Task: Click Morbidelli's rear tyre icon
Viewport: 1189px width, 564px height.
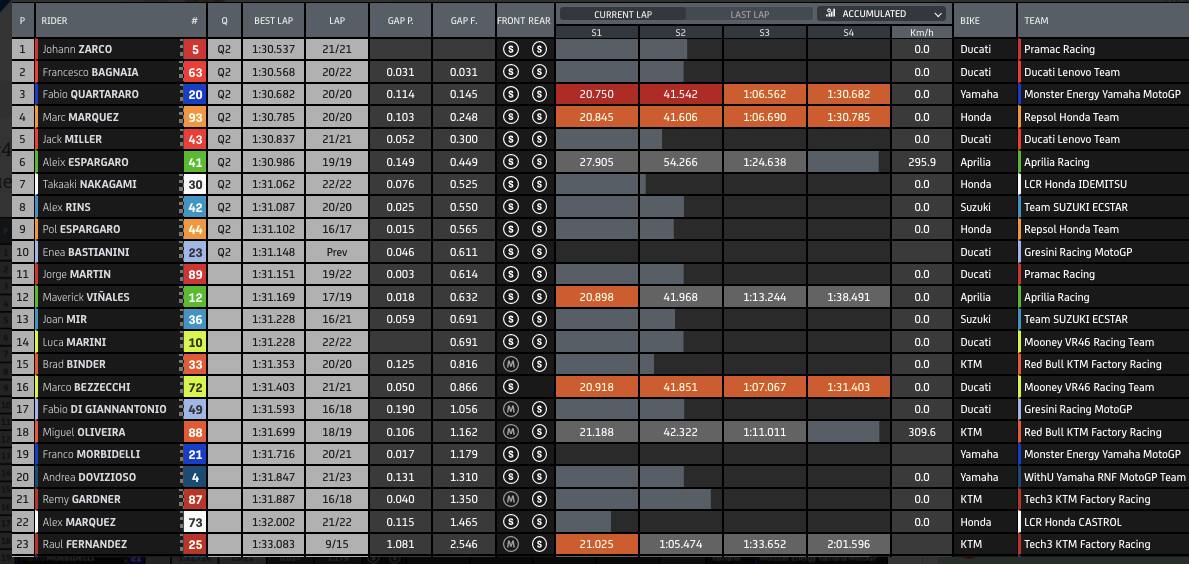Action: [x=539, y=455]
